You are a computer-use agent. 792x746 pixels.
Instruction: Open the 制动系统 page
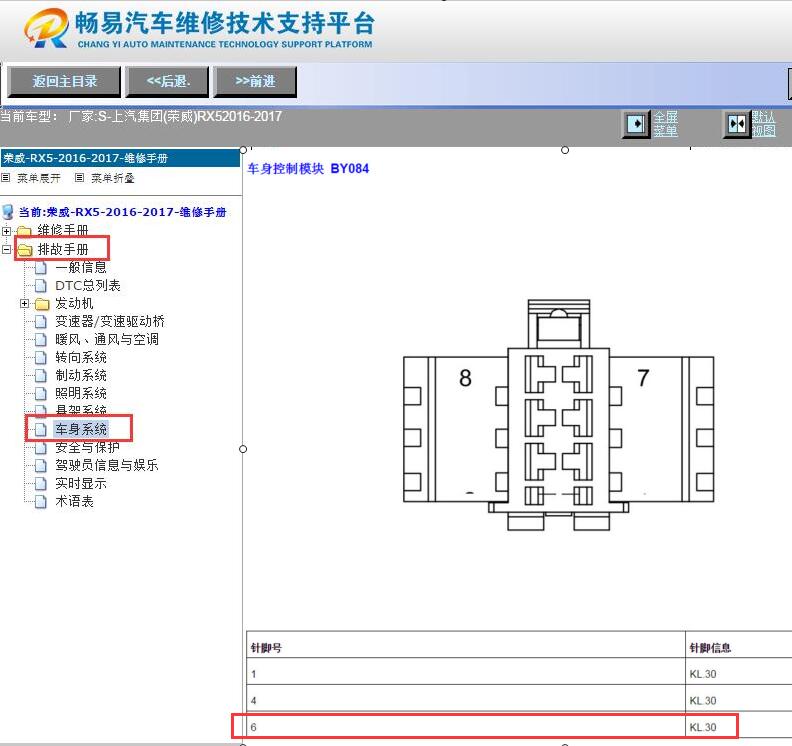click(81, 375)
